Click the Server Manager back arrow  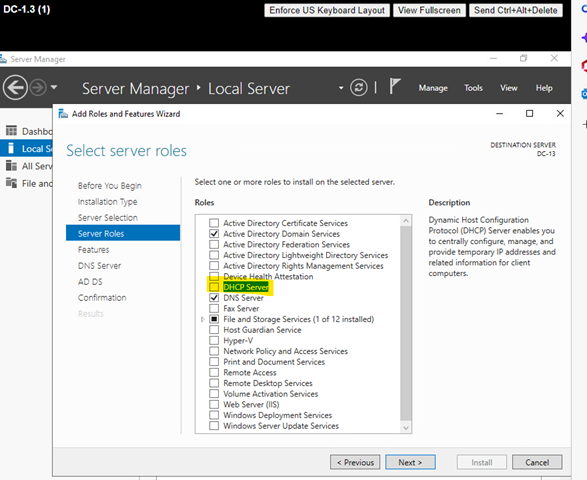[x=15, y=88]
